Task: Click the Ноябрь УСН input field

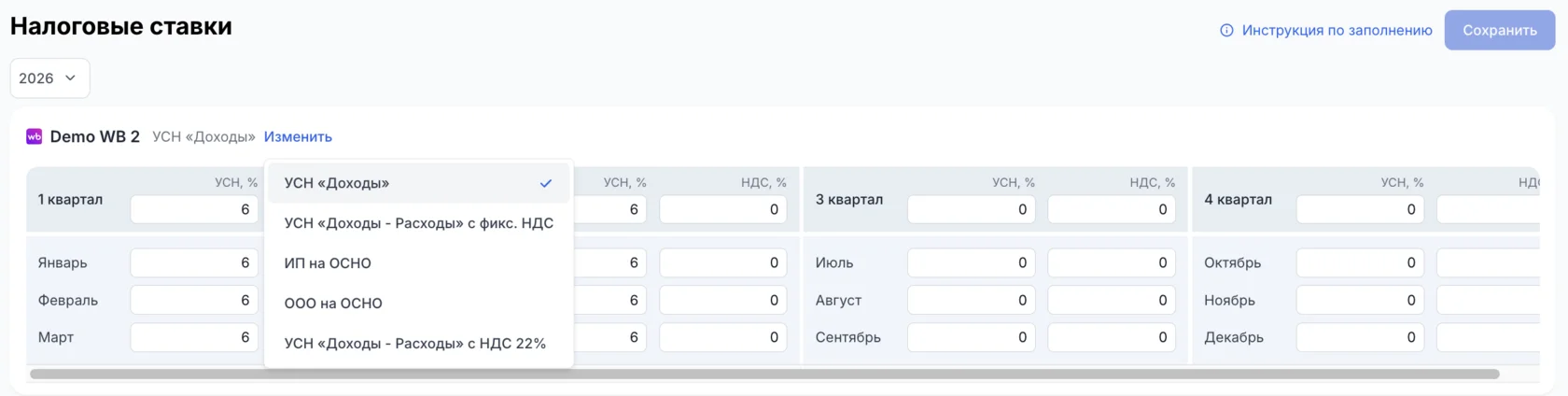Action: point(1360,300)
